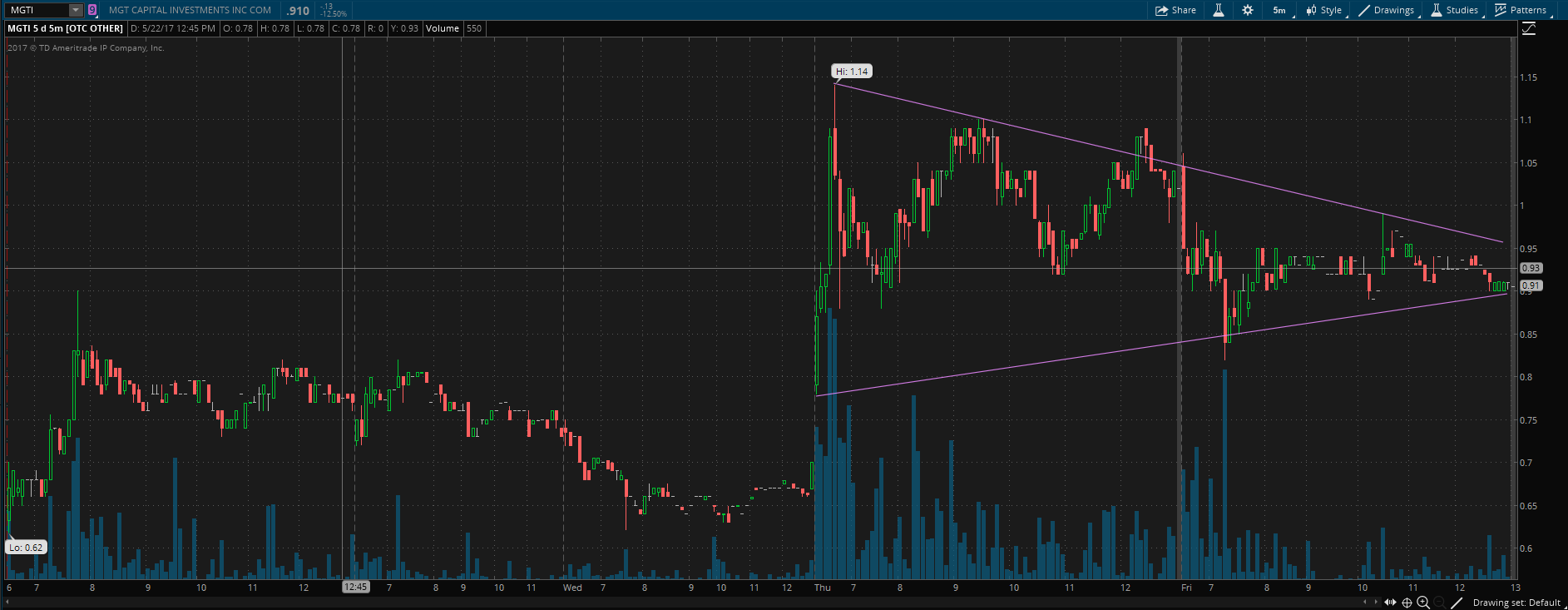Click the crosshair pan tool icon

pos(1407,602)
